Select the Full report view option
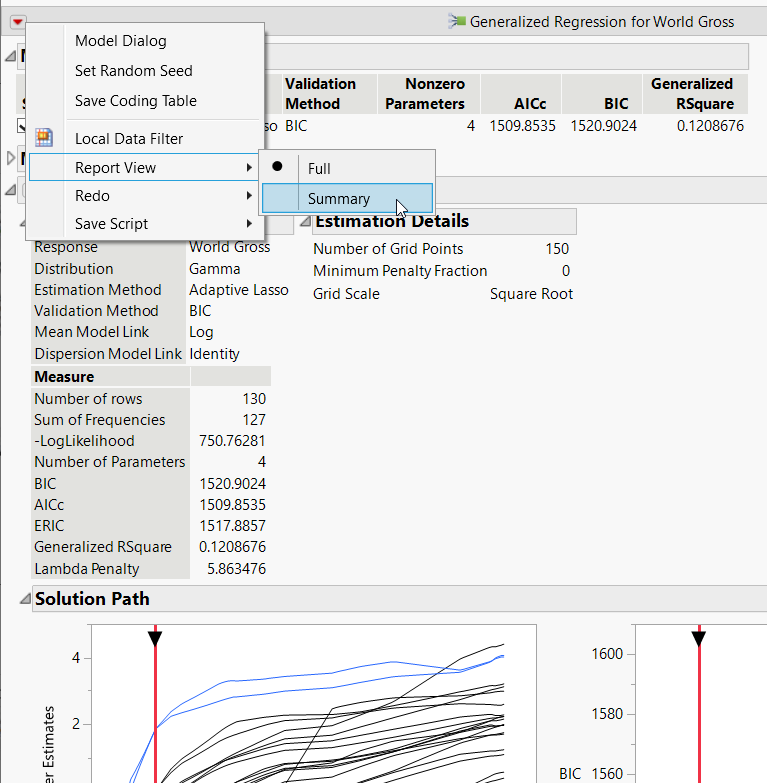Viewport: 767px width, 783px height. (319, 169)
